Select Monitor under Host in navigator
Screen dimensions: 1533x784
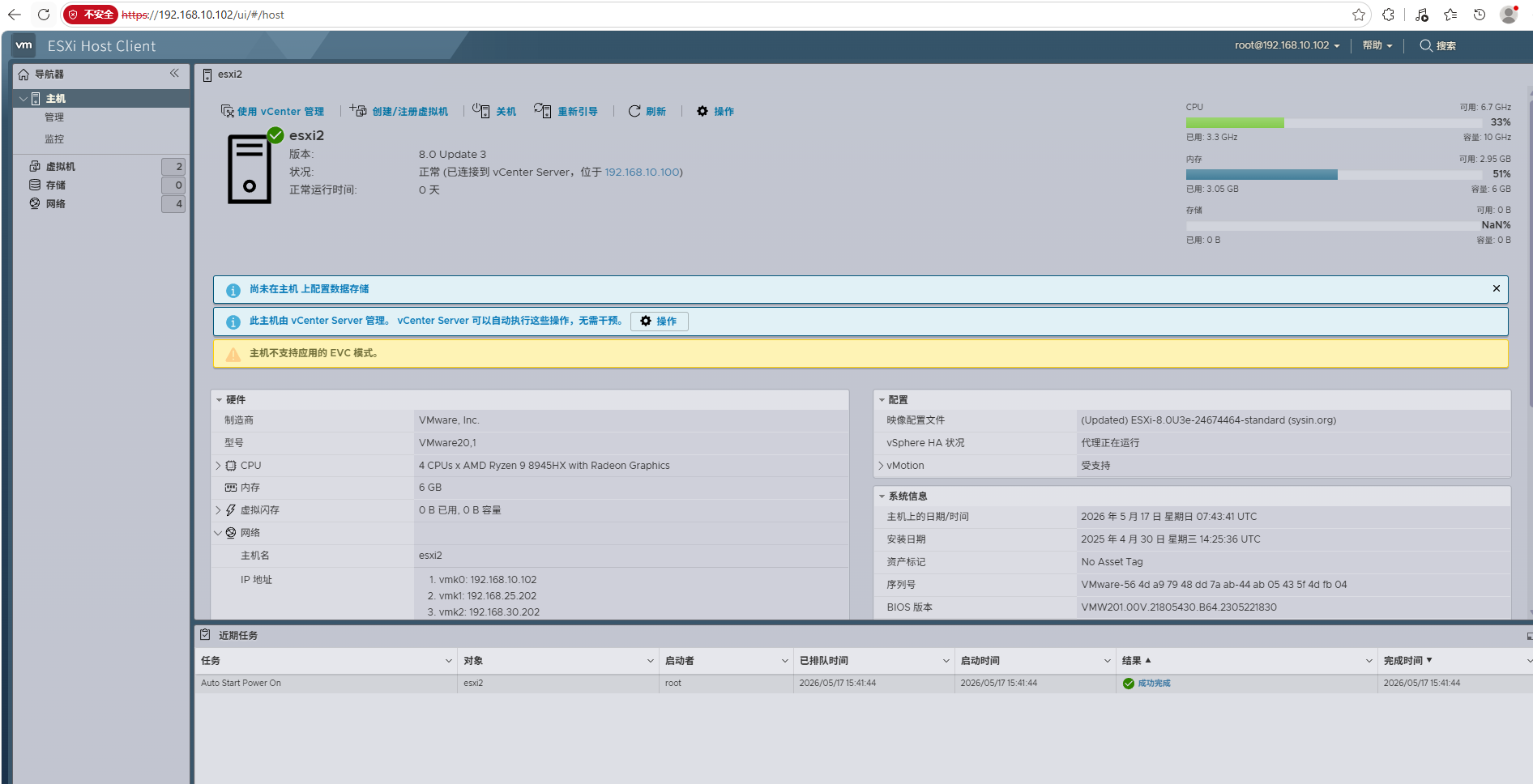54,139
